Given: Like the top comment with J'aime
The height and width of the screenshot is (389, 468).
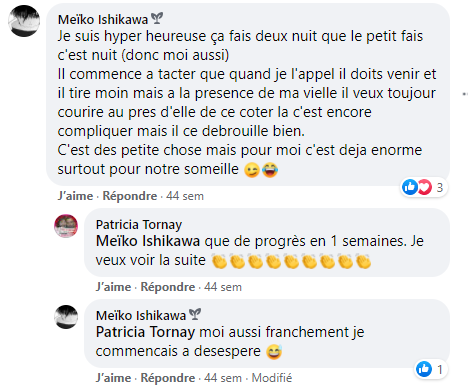Looking at the screenshot, I should coord(75,196).
